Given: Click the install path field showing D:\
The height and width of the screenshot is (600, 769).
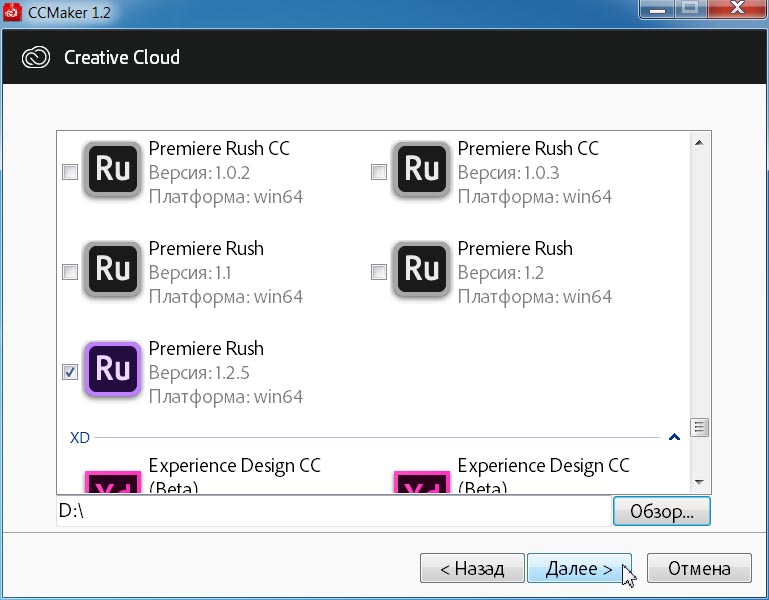Looking at the screenshot, I should 334,511.
